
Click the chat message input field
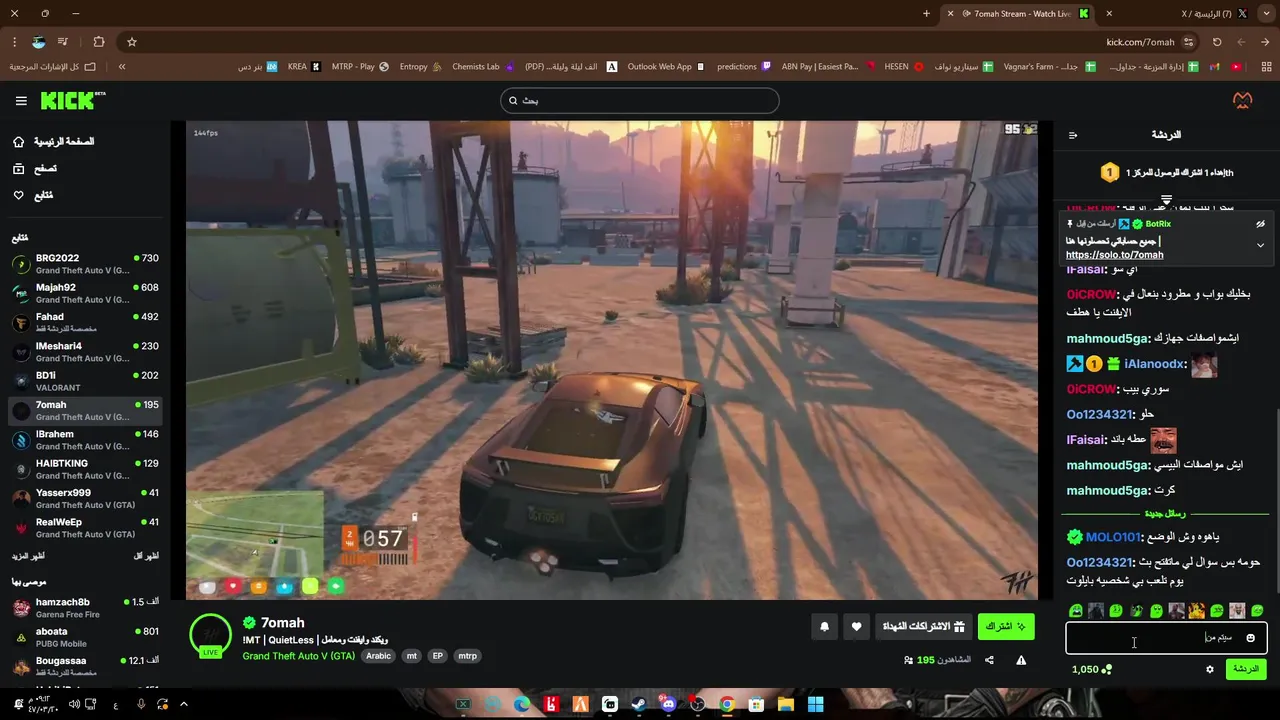pos(1166,637)
